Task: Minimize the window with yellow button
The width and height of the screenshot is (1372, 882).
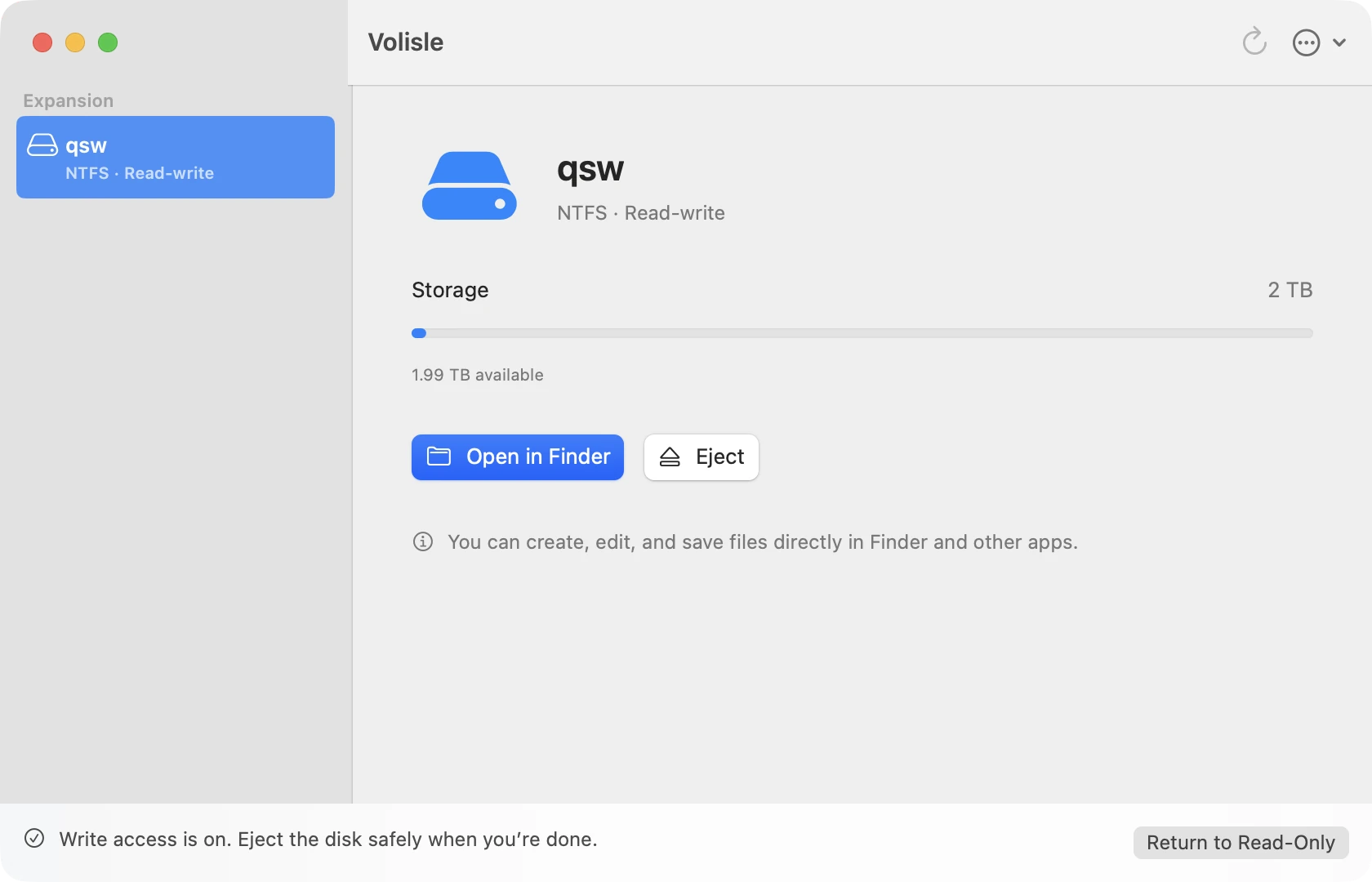Action: 75,42
